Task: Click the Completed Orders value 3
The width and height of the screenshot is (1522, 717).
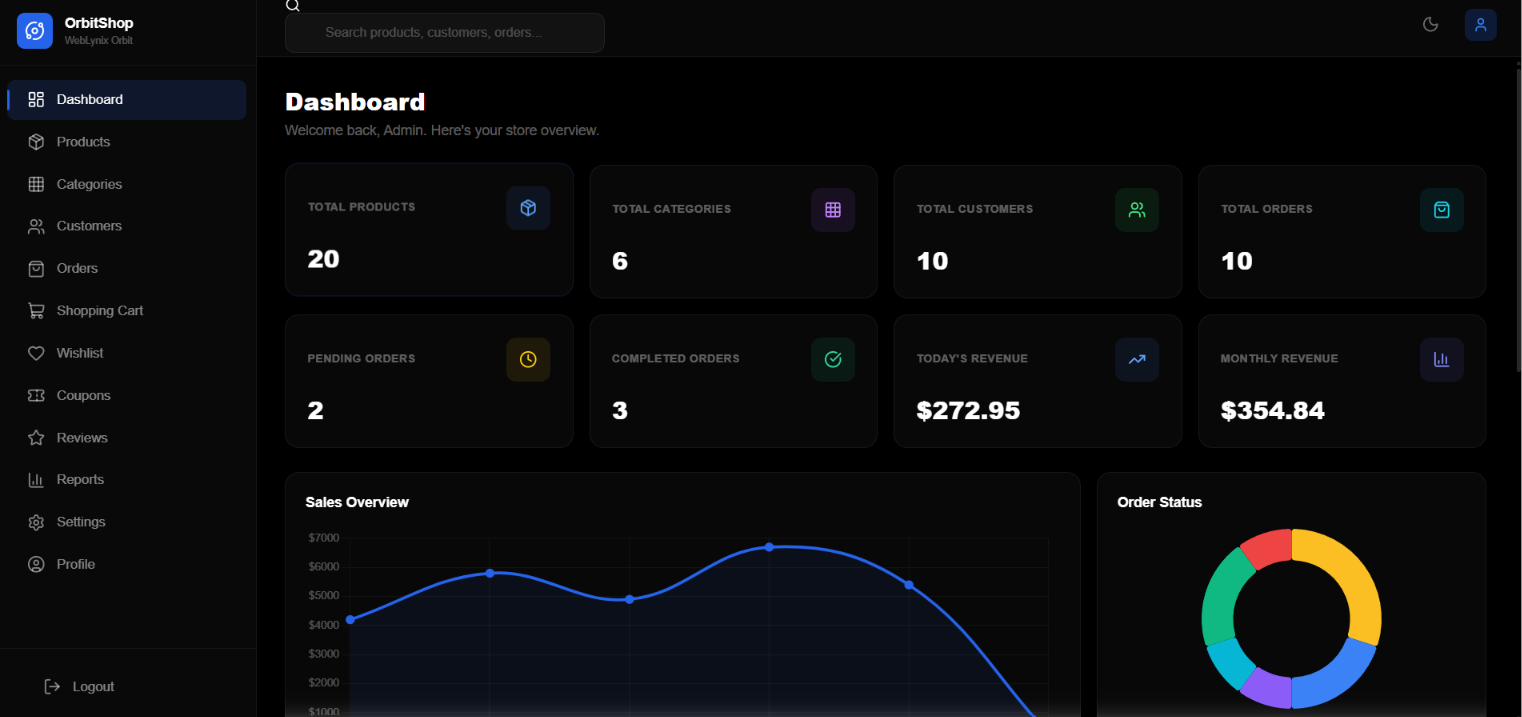Action: click(x=620, y=411)
